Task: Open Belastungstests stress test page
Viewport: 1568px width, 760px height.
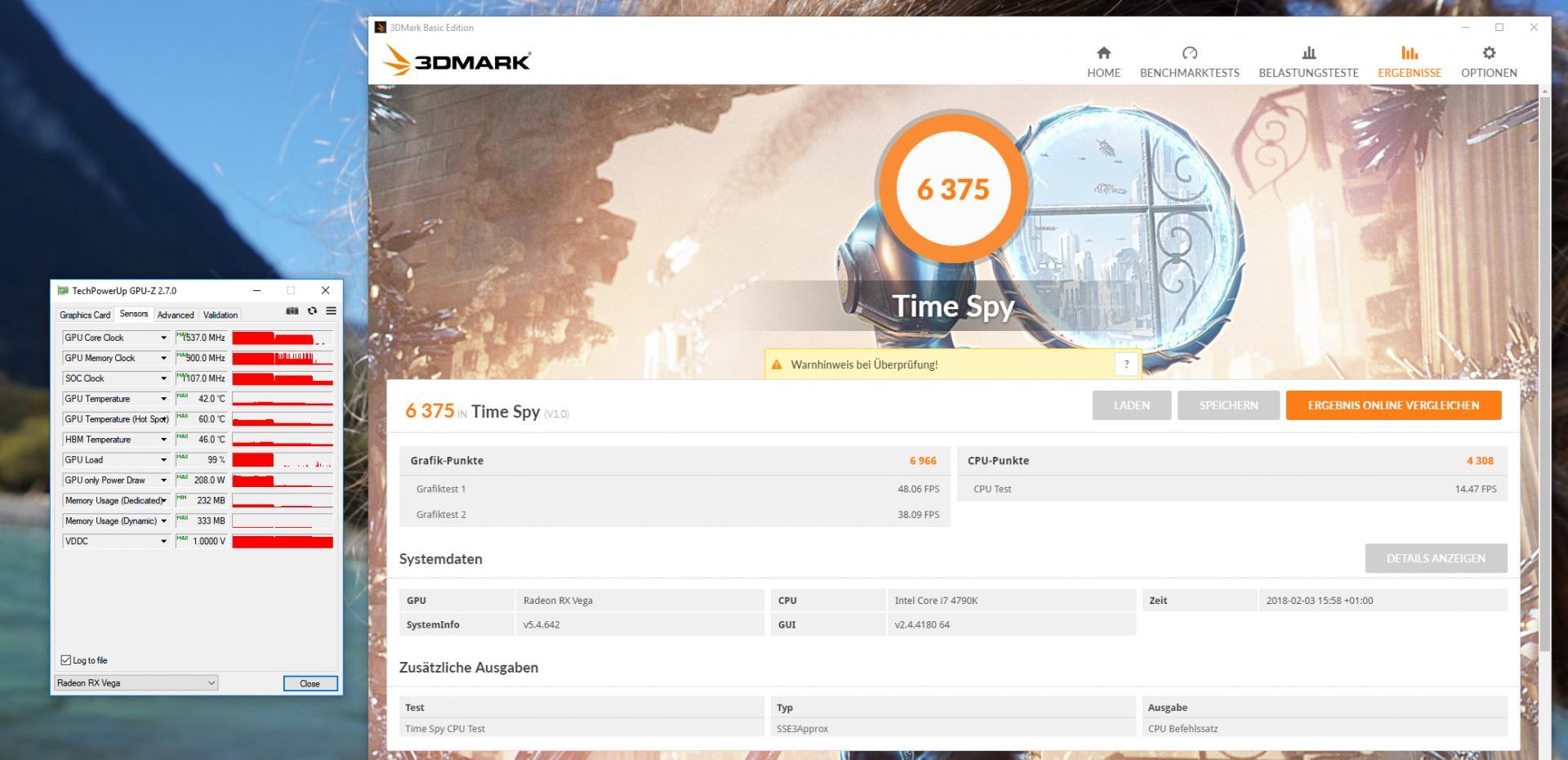Action: coord(1308,62)
